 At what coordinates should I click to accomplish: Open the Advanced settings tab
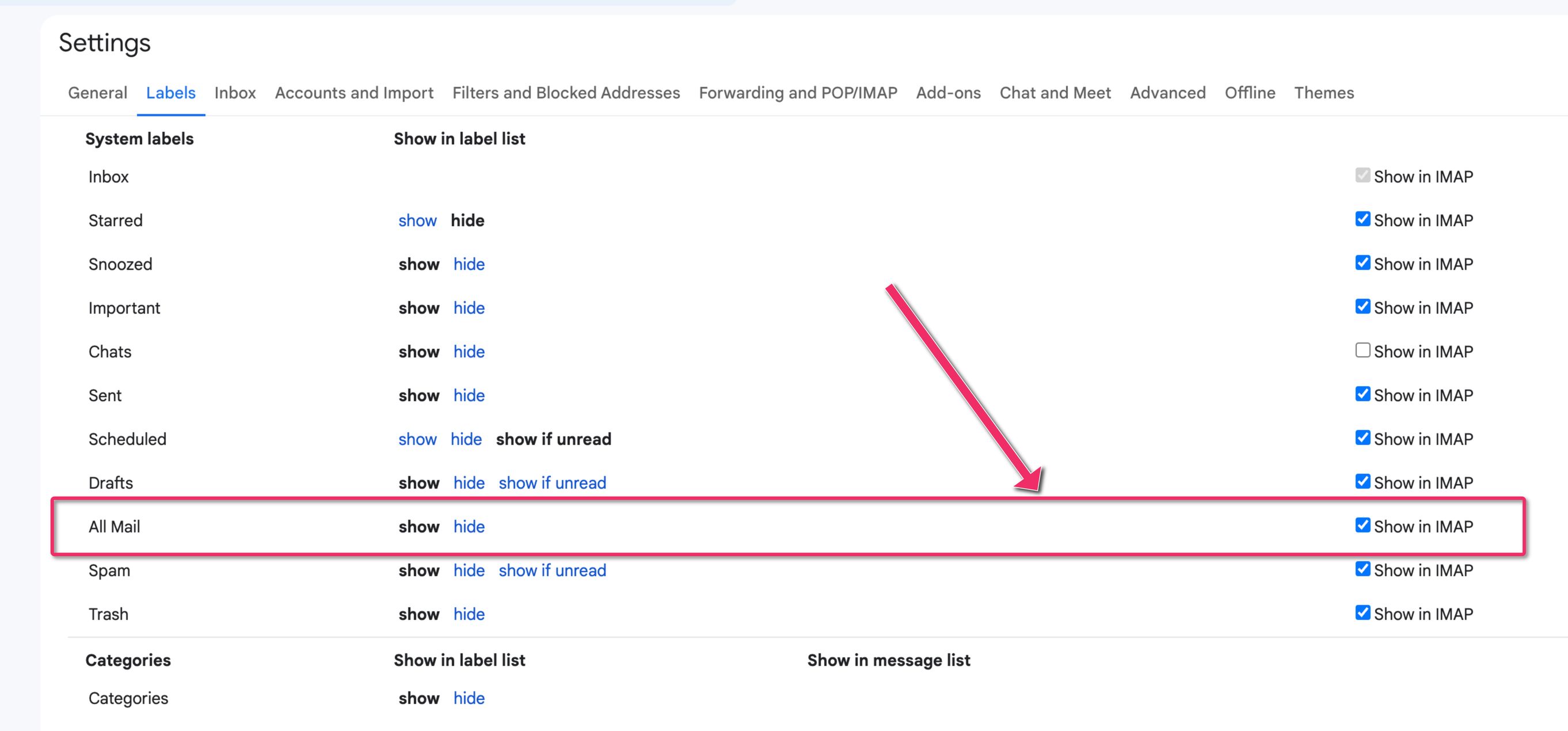point(1167,93)
